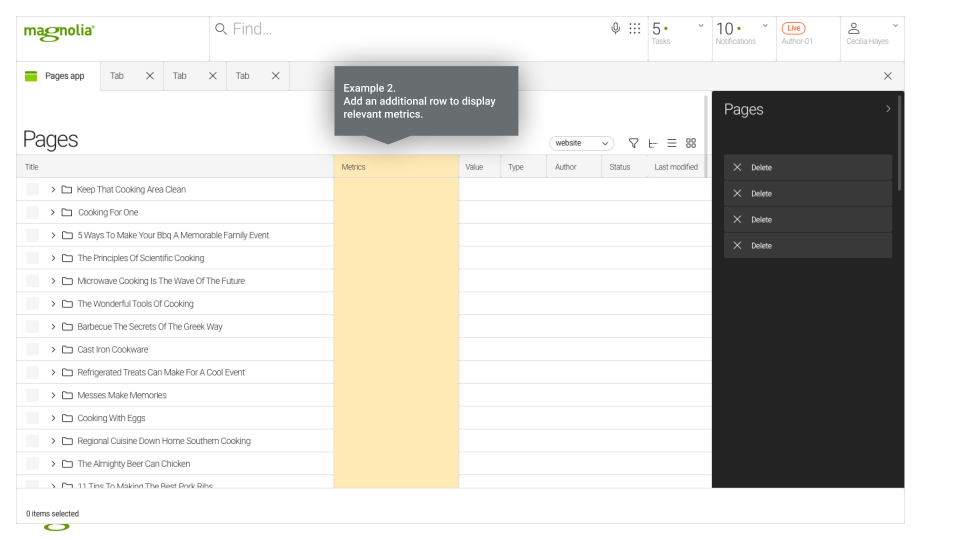
Task: Switch to the Pages app tab
Action: pyautogui.click(x=58, y=76)
